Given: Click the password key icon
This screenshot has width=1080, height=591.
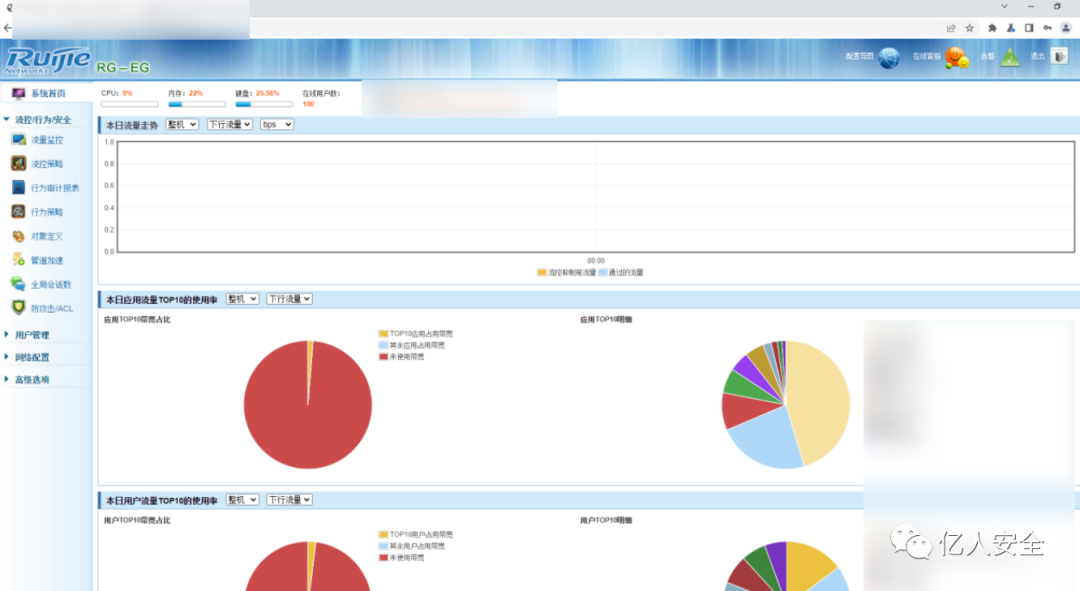Looking at the screenshot, I should pos(1048,28).
